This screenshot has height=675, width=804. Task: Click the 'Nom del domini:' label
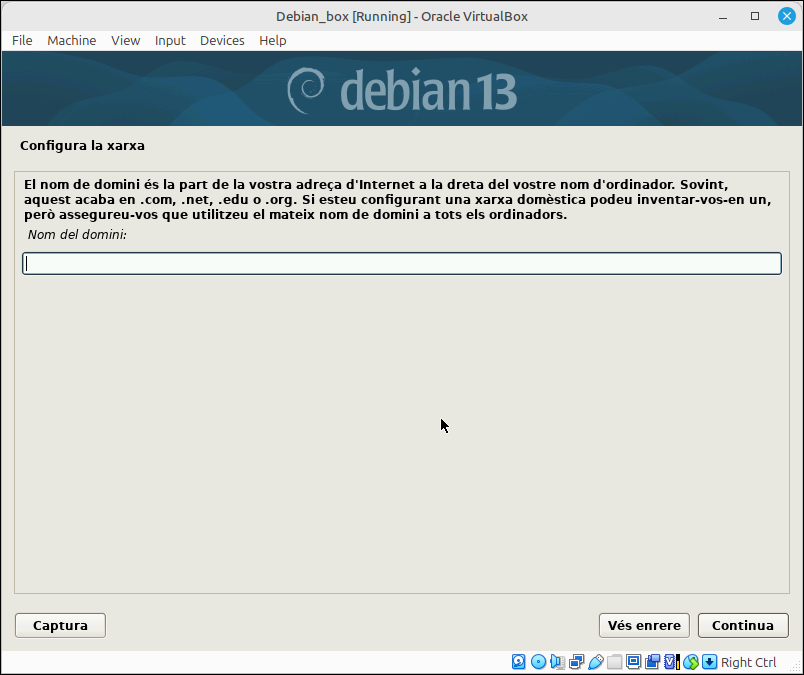point(77,235)
